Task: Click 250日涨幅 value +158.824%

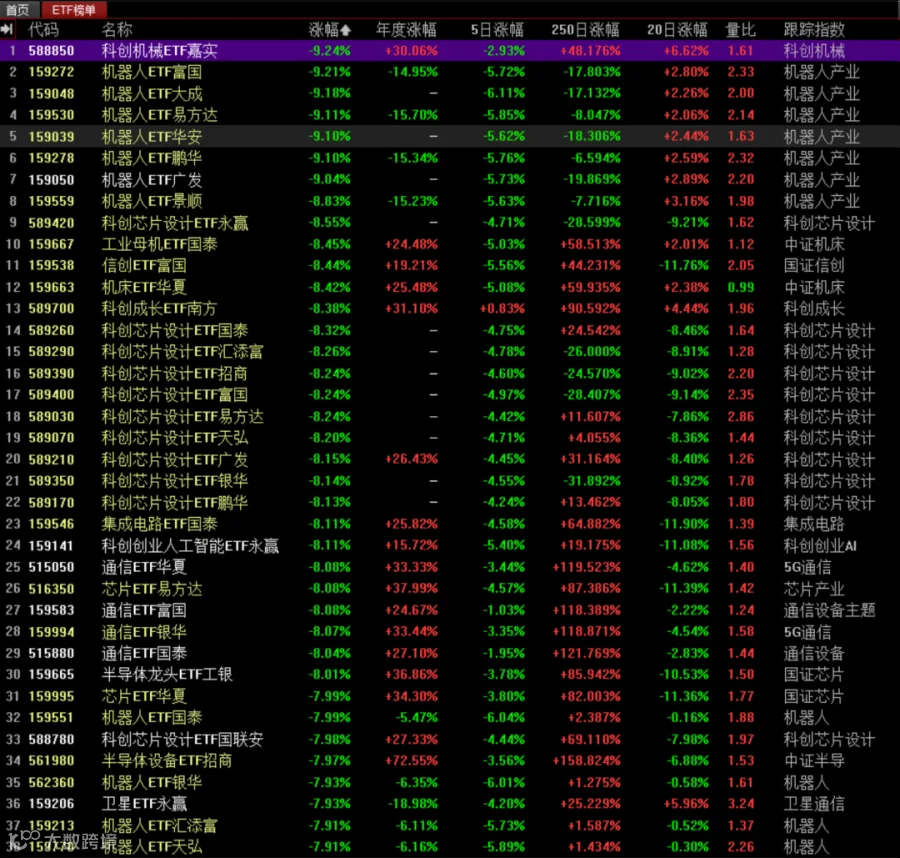Action: [x=586, y=760]
